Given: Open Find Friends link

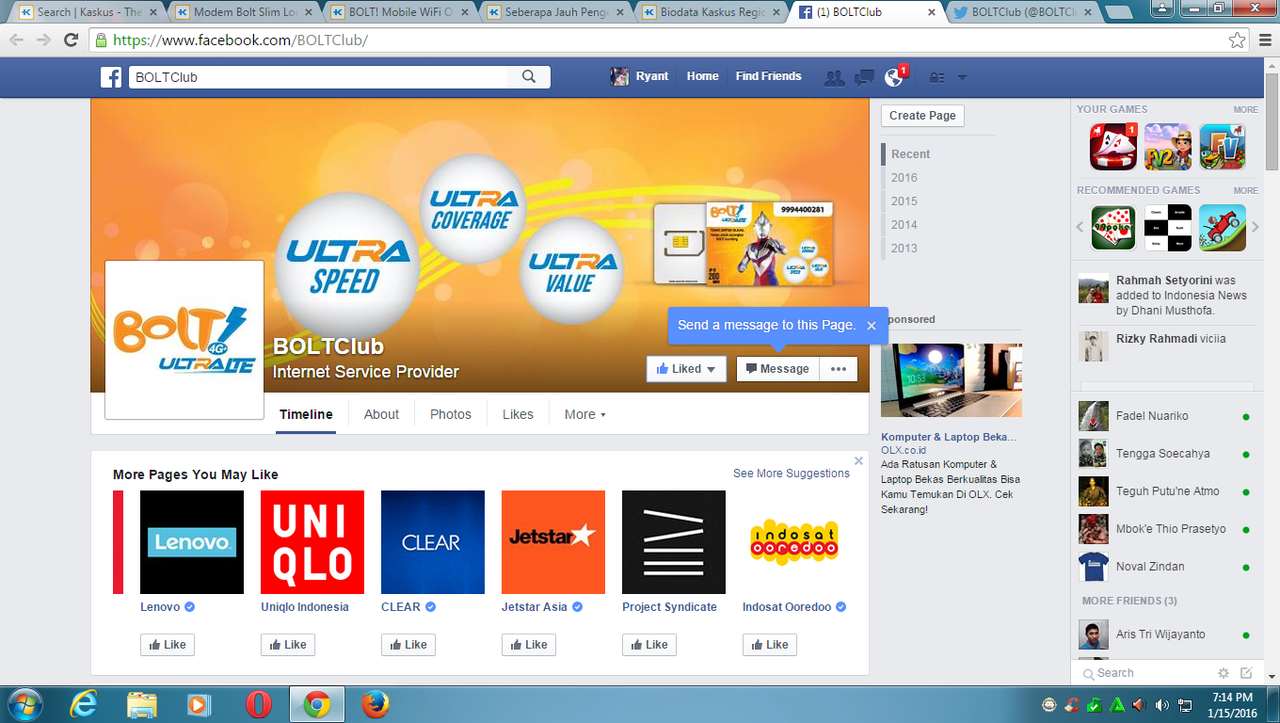Looking at the screenshot, I should coord(768,76).
